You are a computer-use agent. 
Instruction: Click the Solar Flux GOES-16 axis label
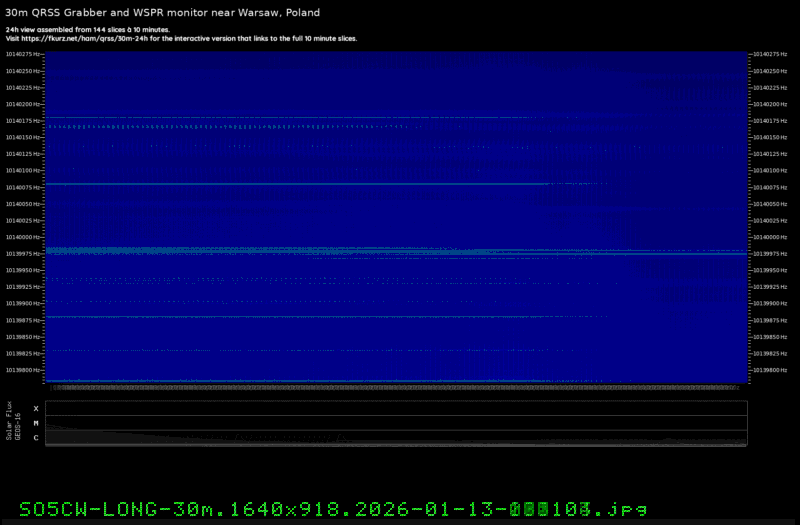click(13, 422)
